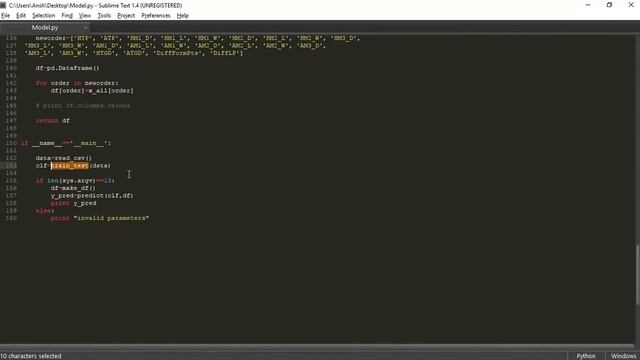Click 'neworder=[' on line 136
This screenshot has width=640, height=360.
pos(54,38)
